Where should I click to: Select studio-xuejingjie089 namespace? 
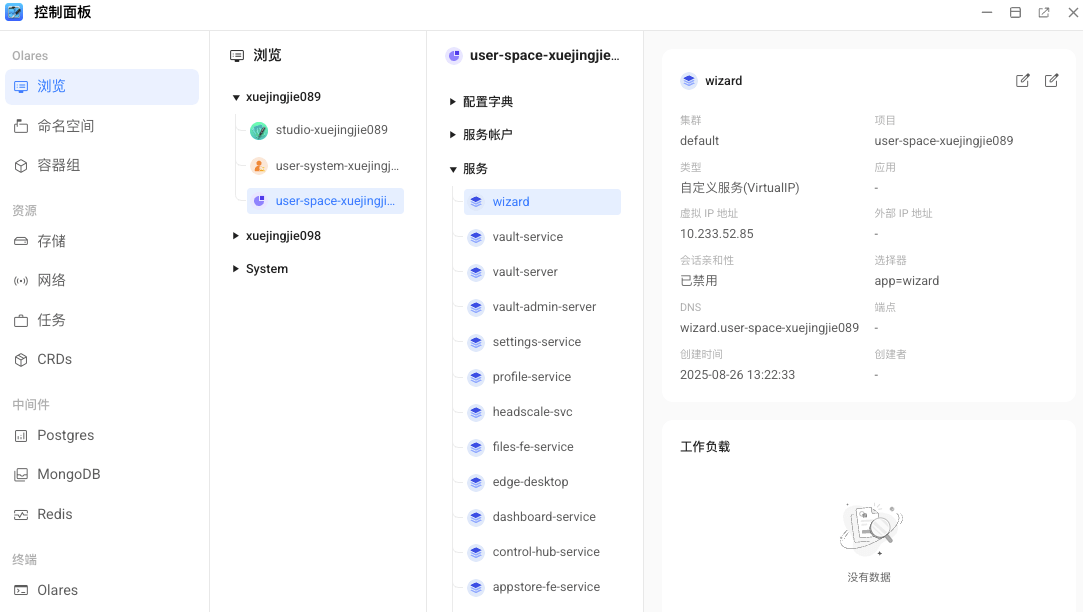coord(331,130)
